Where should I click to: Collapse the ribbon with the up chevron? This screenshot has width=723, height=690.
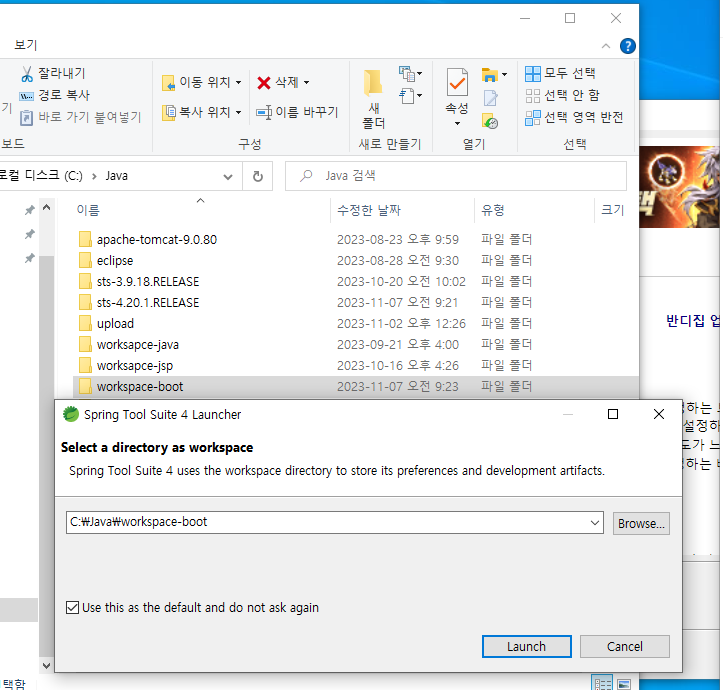coord(606,46)
